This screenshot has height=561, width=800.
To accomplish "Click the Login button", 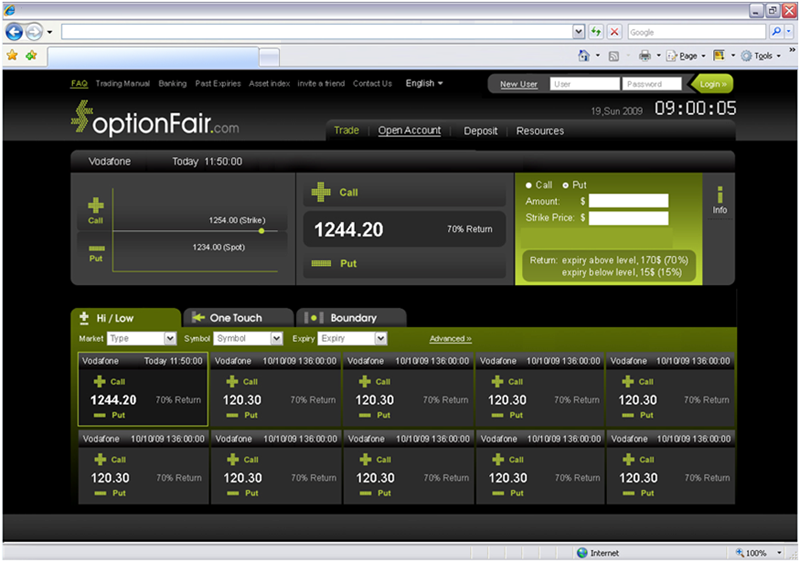I will click(712, 84).
